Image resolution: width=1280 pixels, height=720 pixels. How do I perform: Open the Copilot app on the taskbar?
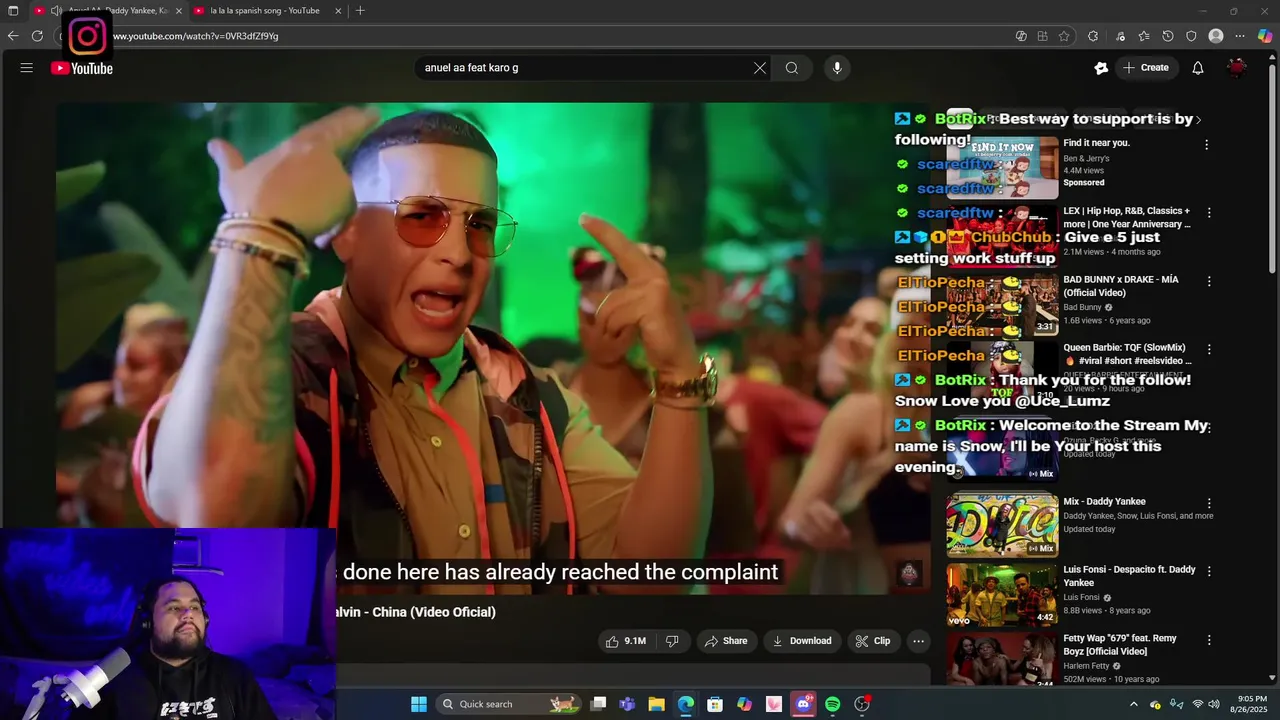(x=744, y=704)
